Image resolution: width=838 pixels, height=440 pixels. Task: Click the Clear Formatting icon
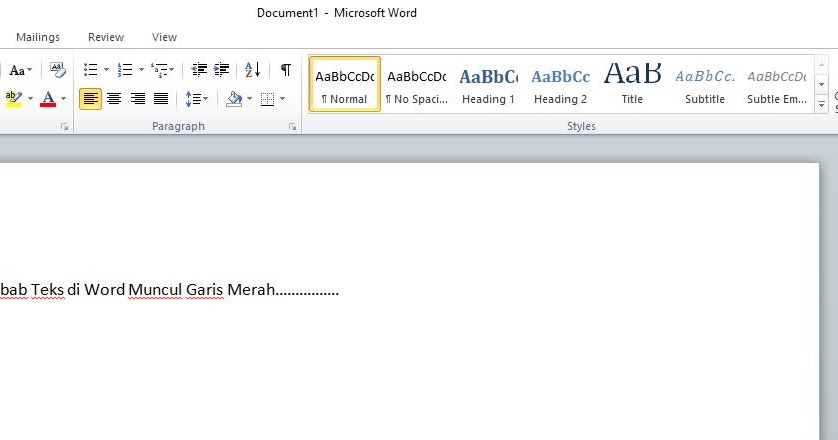click(x=57, y=70)
